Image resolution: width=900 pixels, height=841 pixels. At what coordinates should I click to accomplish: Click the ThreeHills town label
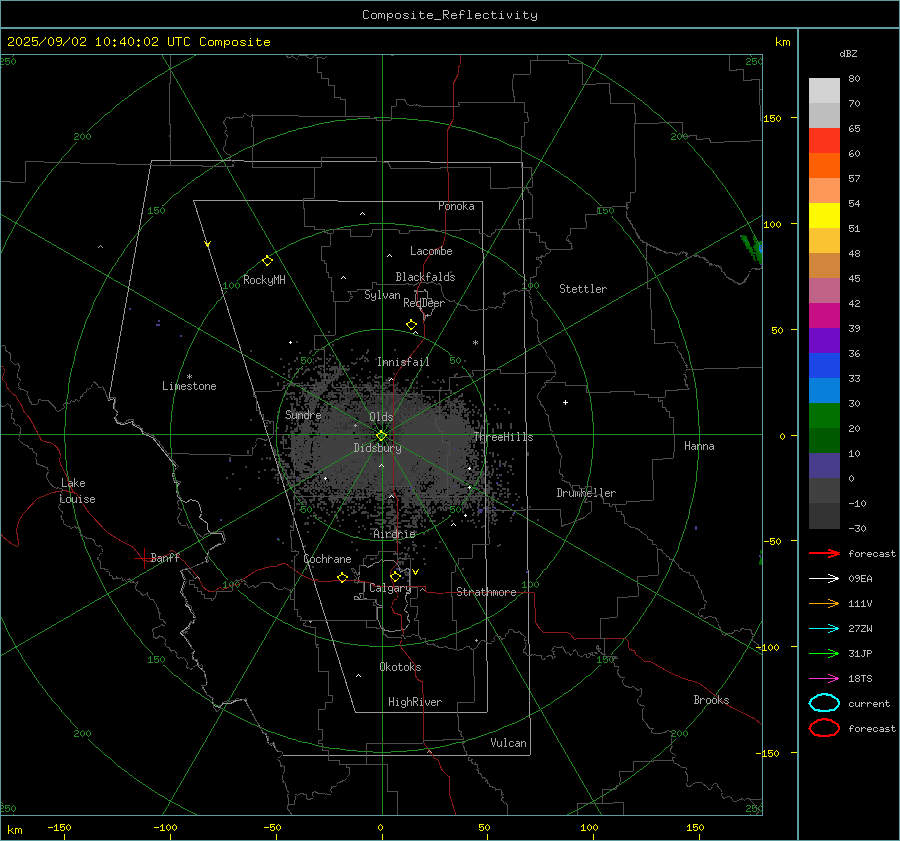tap(503, 437)
